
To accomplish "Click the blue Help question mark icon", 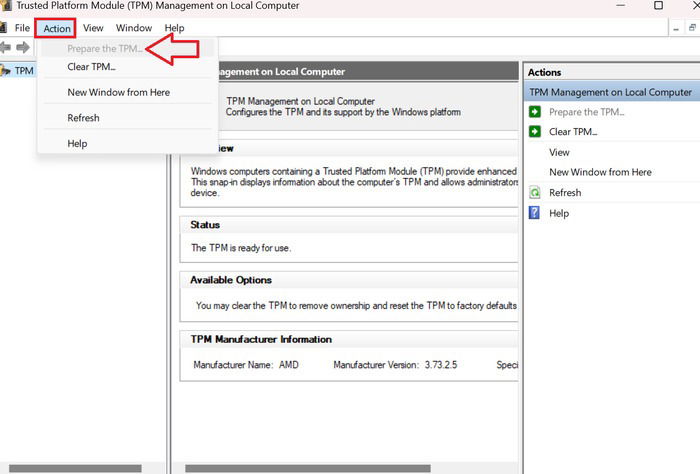I will pos(534,212).
